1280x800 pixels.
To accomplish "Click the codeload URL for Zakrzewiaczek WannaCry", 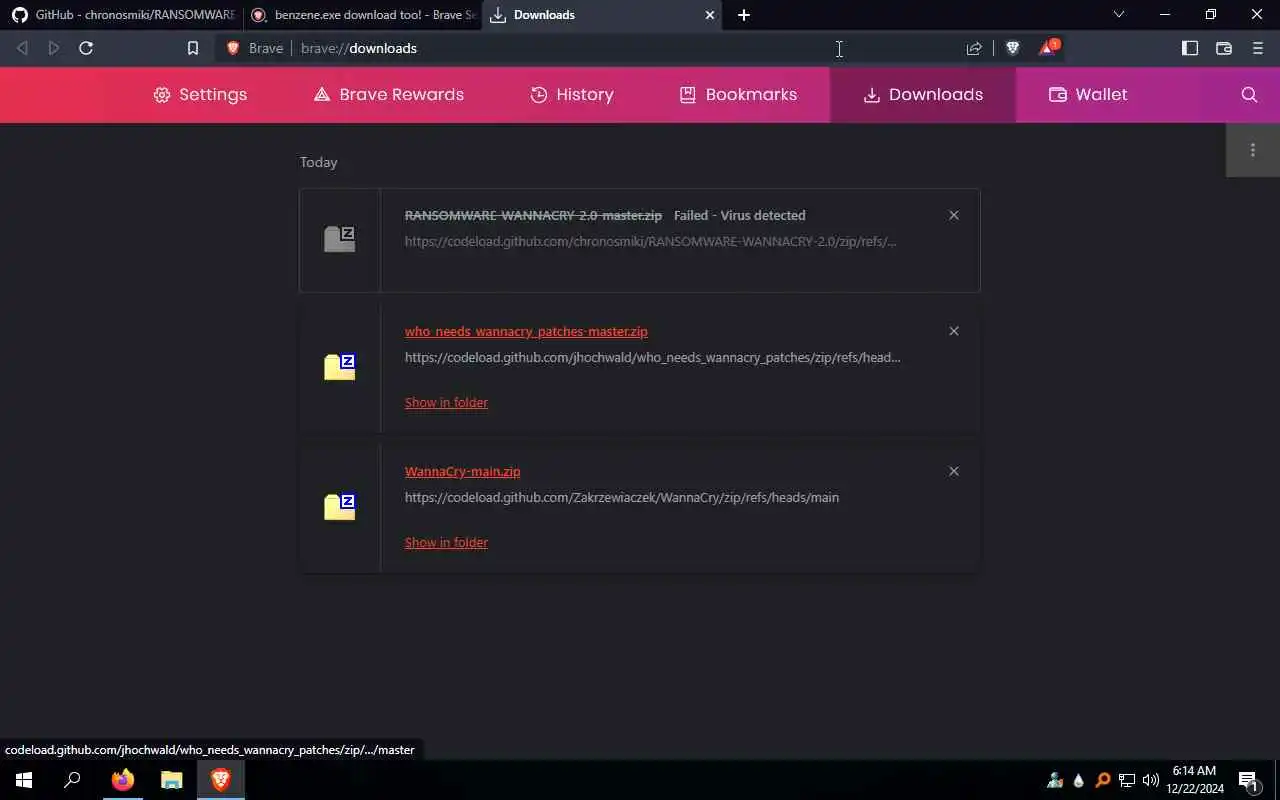I will [622, 497].
